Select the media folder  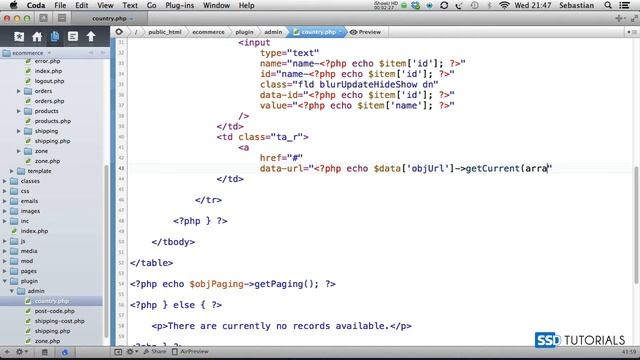(29, 251)
